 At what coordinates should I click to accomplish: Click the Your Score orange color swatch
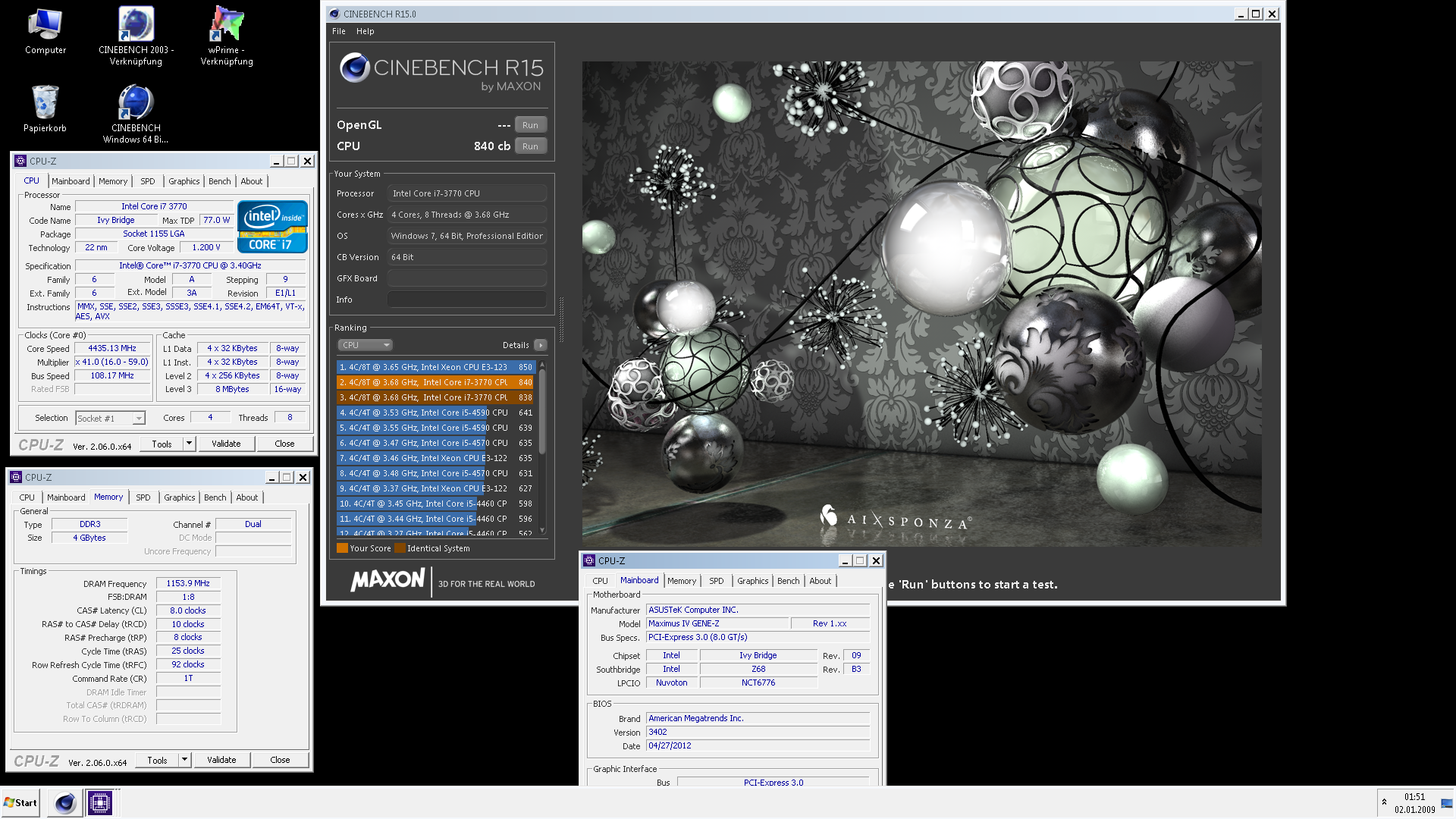342,548
